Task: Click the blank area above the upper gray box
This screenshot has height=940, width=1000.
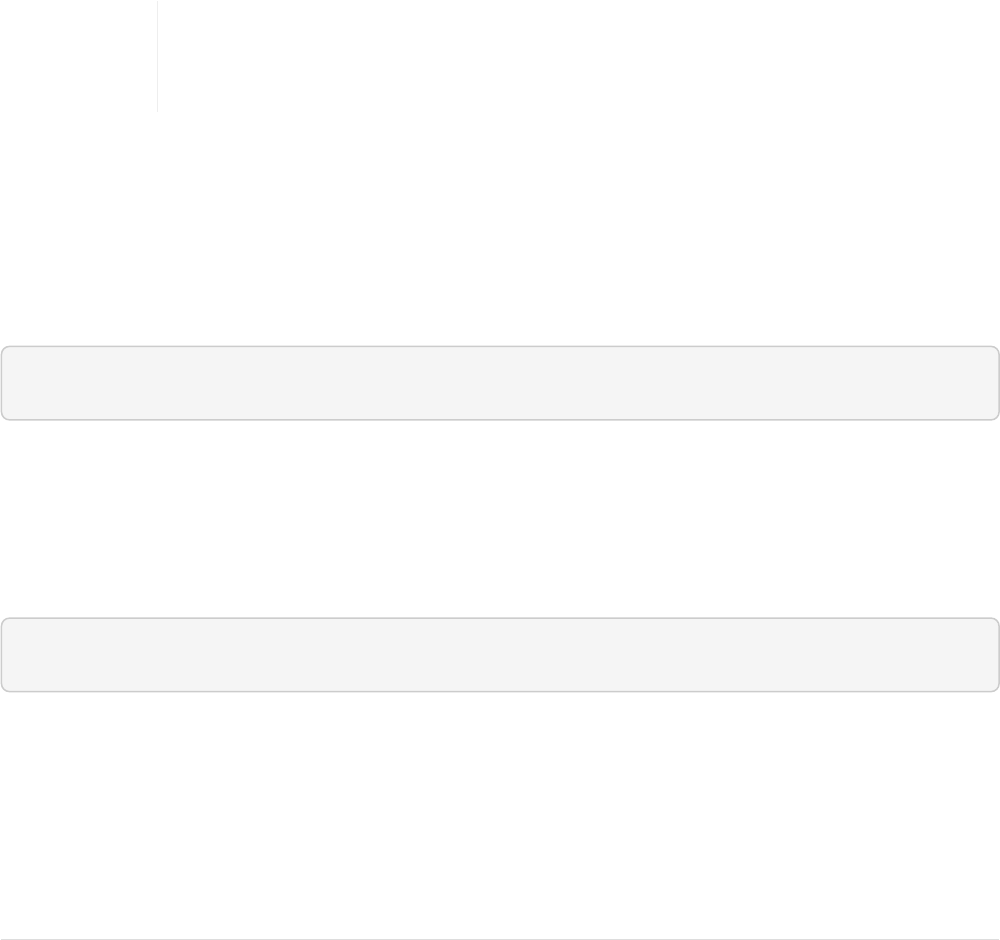Action: pyautogui.click(x=500, y=230)
